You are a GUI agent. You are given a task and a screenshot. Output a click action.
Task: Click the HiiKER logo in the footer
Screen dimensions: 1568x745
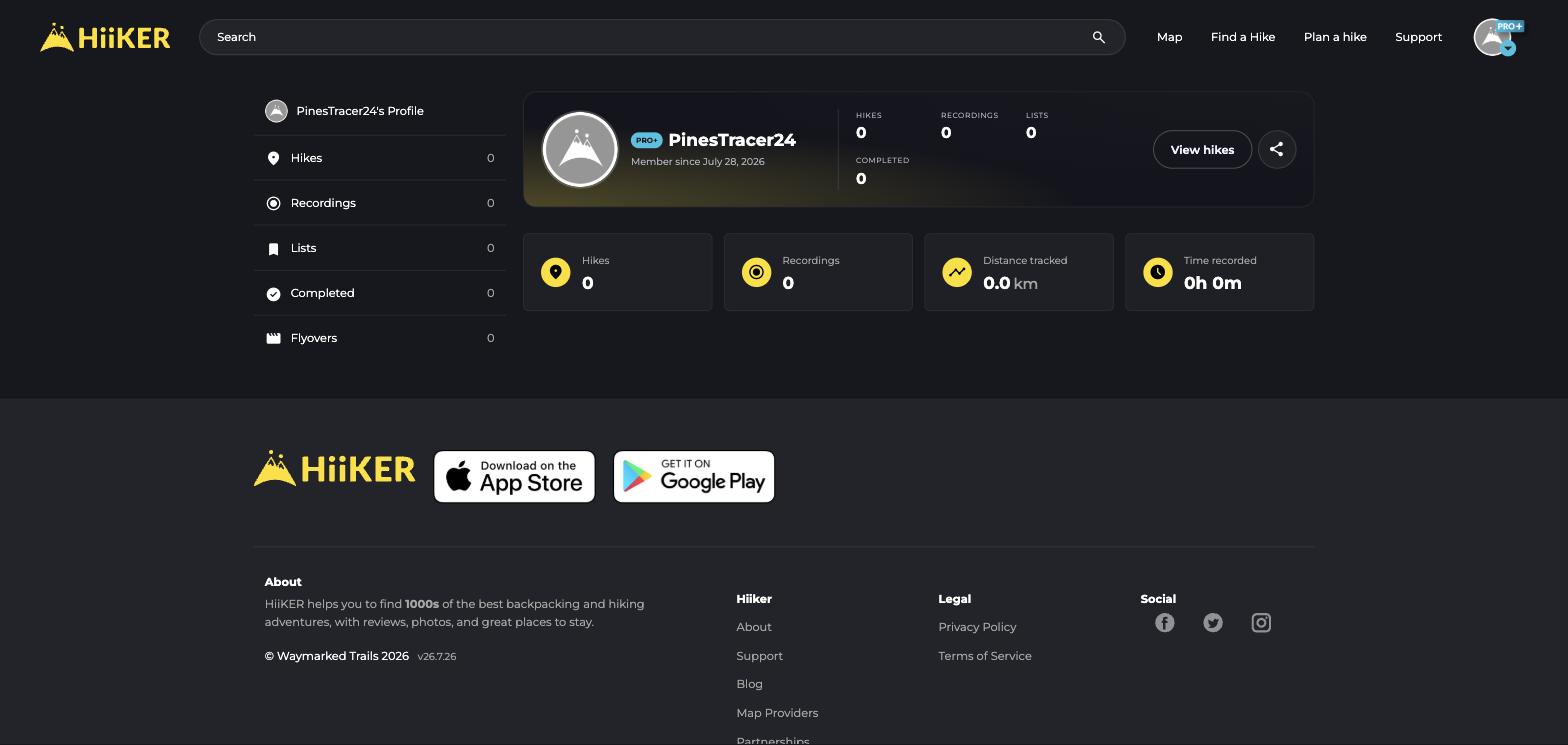pyautogui.click(x=334, y=469)
